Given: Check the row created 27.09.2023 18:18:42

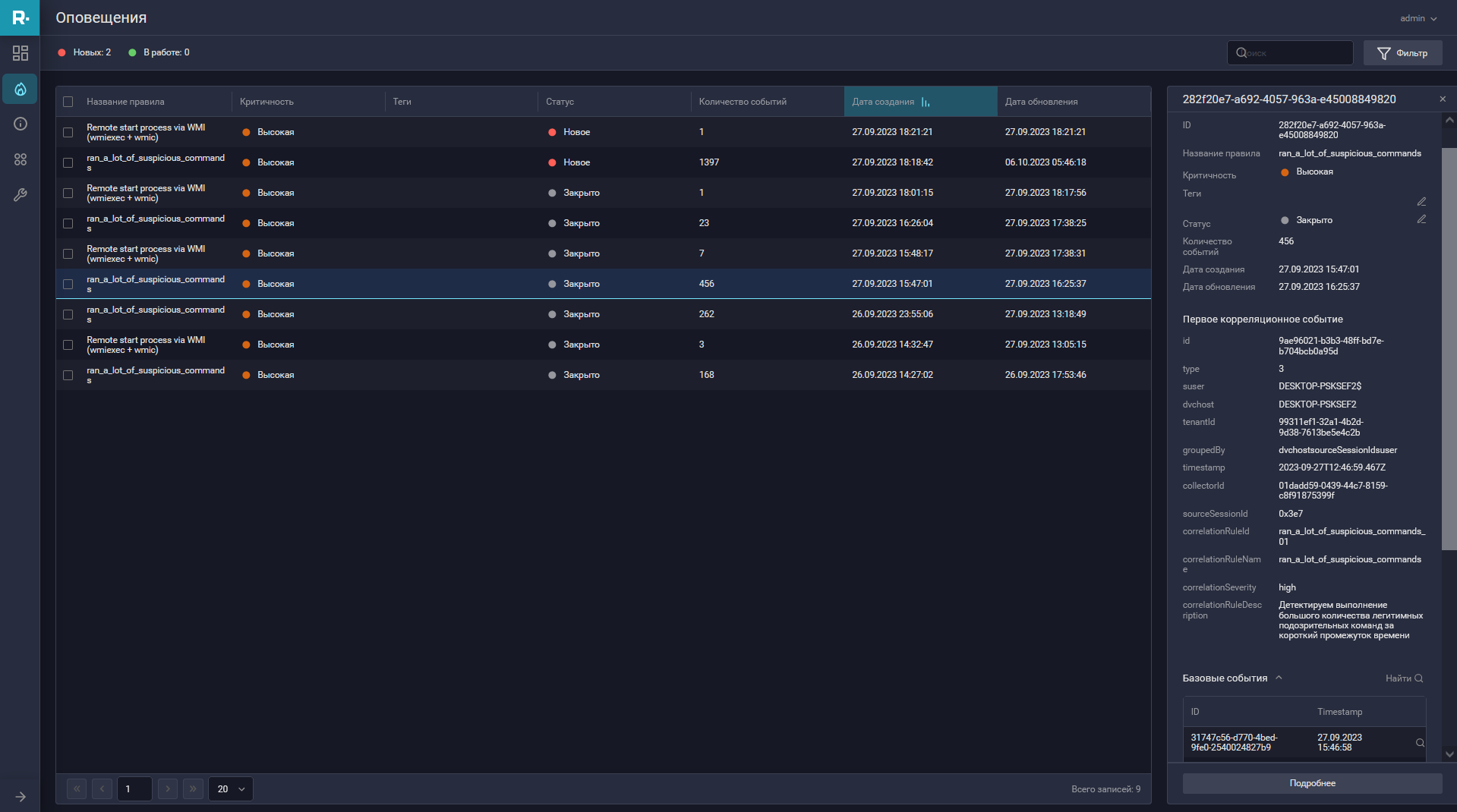Looking at the screenshot, I should [x=68, y=162].
